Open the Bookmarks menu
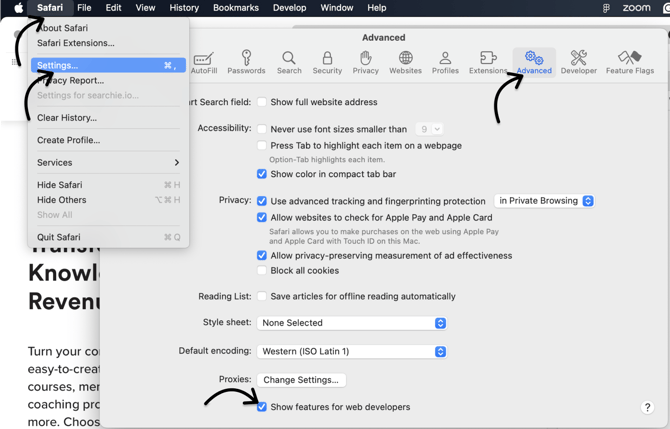This screenshot has width=670, height=429. tap(236, 8)
